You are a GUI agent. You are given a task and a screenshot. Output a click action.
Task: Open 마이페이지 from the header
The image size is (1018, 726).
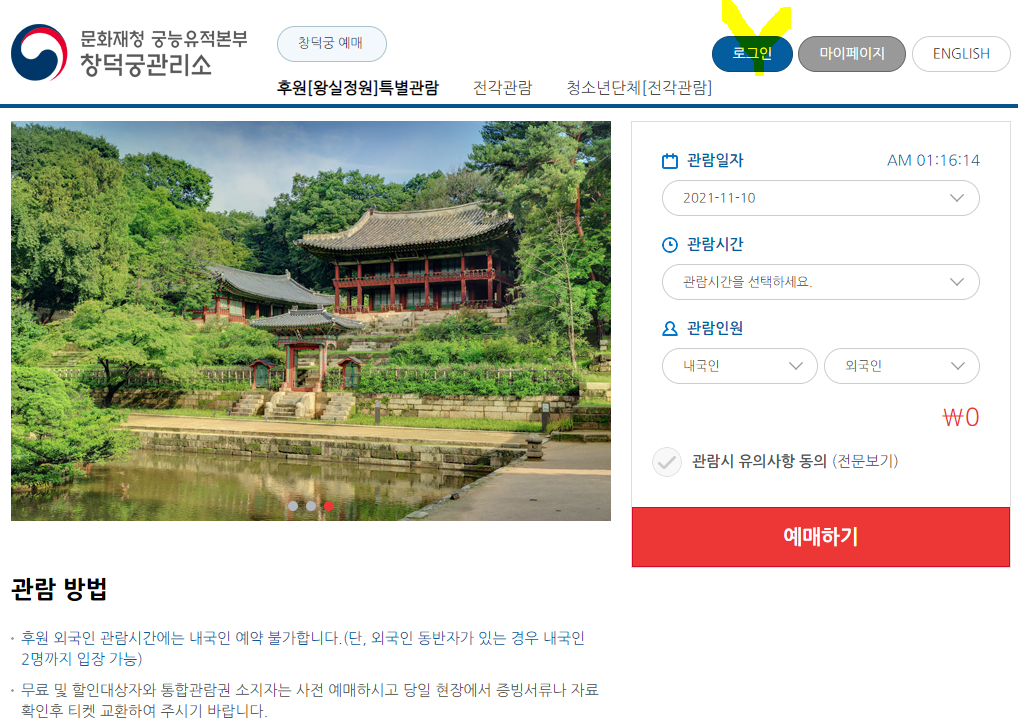coord(852,54)
